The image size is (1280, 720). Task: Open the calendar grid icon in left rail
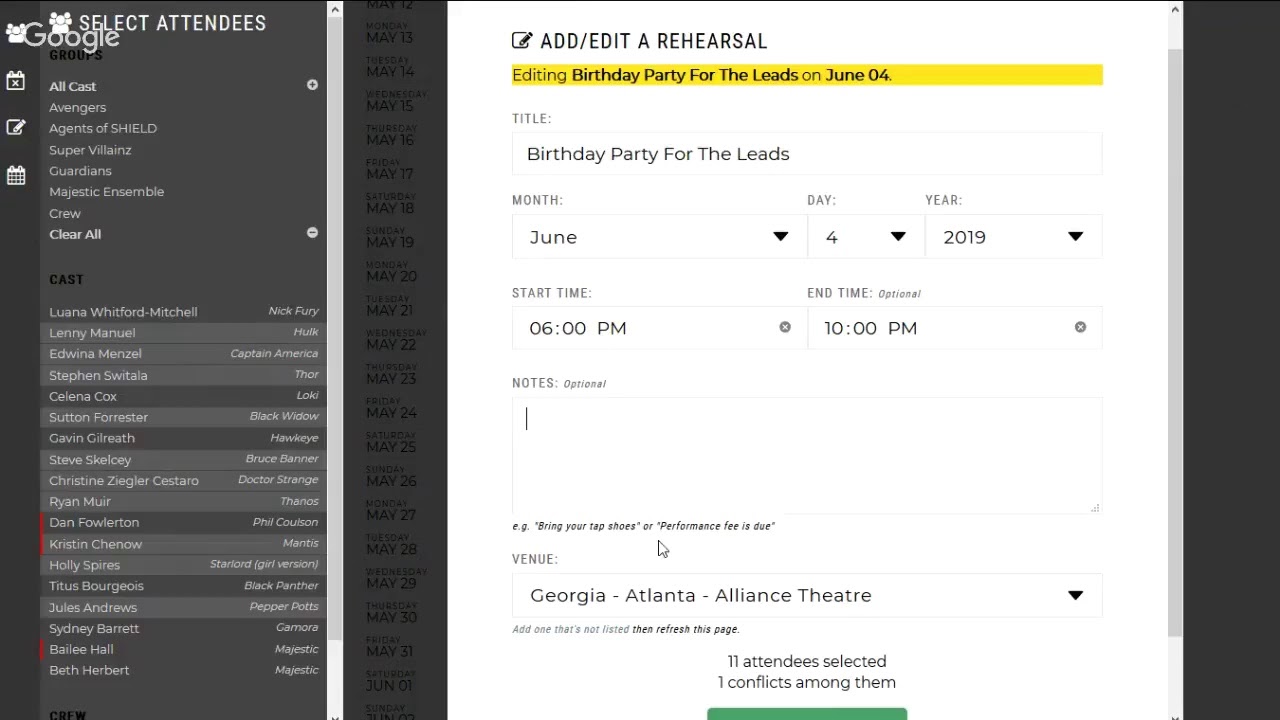coord(16,176)
